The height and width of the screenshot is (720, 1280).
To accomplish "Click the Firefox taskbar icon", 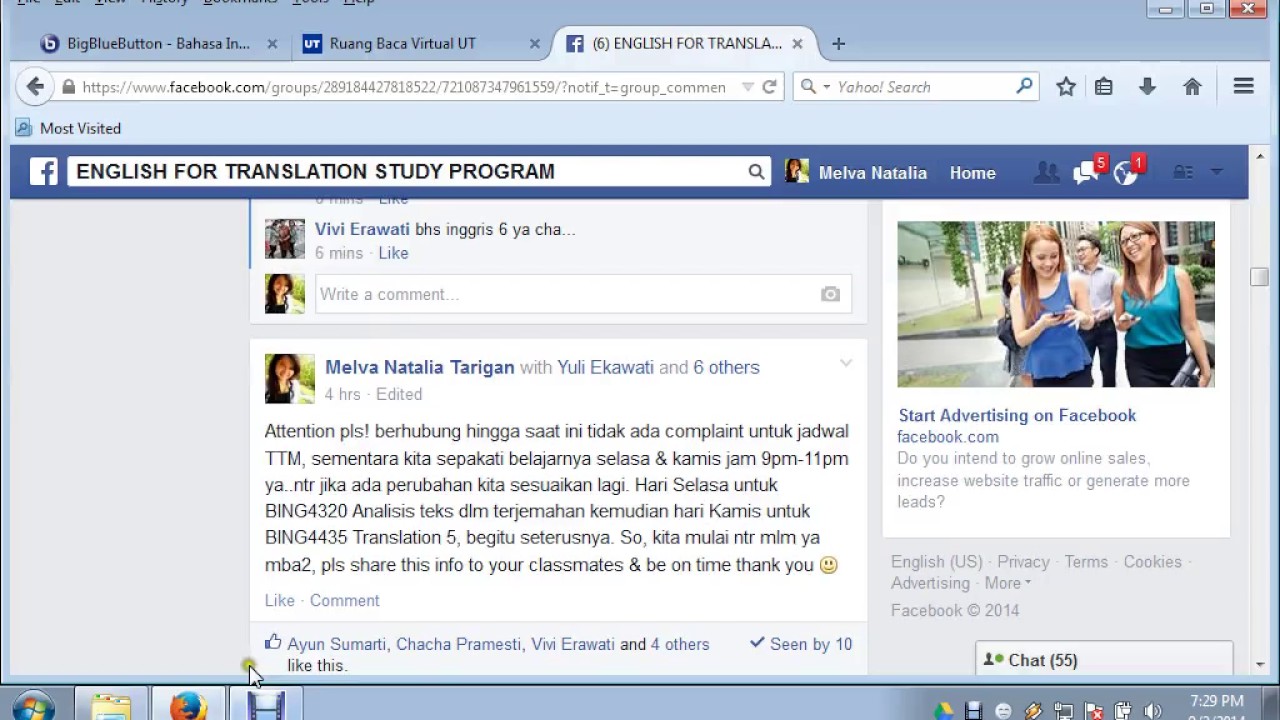I will pyautogui.click(x=187, y=706).
